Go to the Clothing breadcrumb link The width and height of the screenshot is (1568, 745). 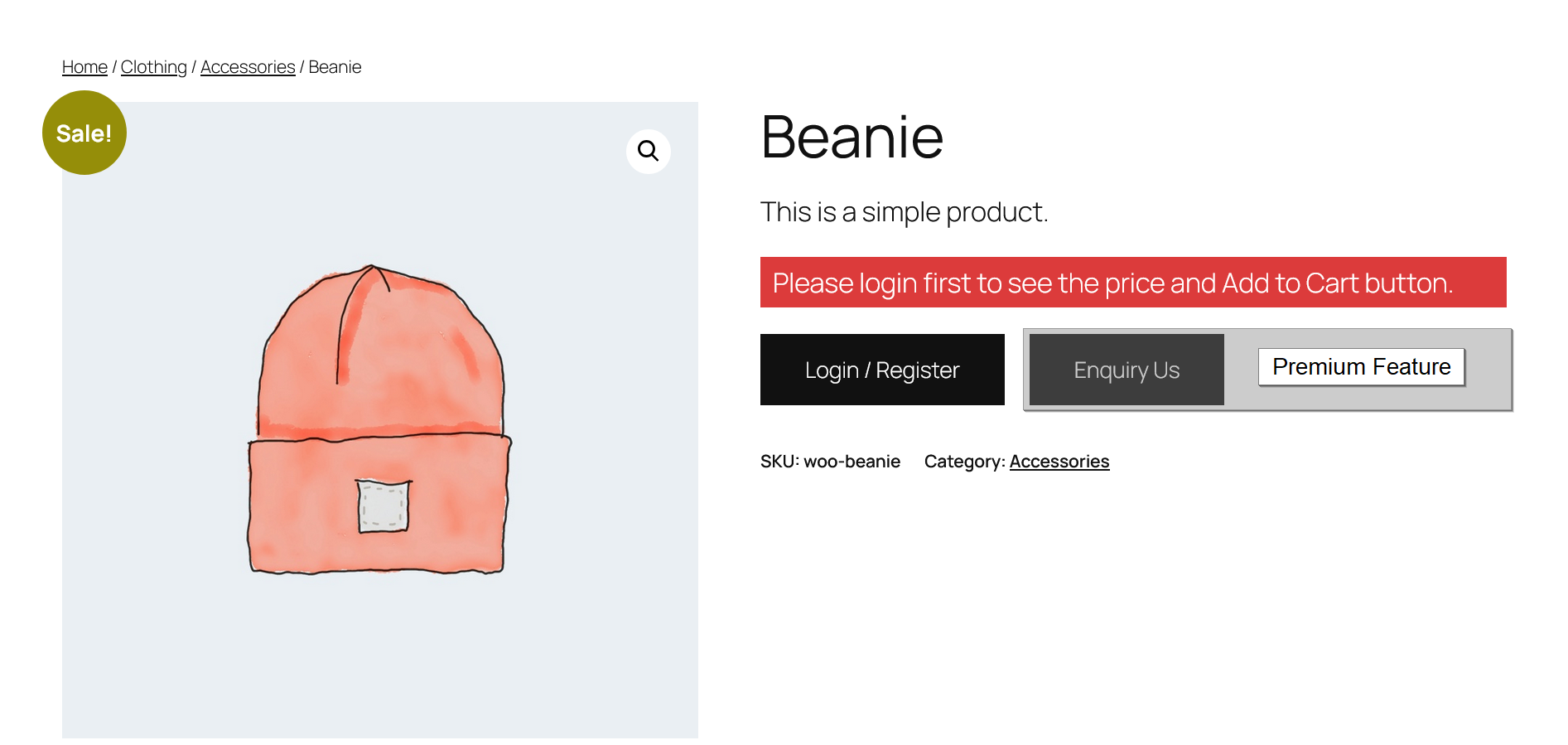click(x=154, y=67)
